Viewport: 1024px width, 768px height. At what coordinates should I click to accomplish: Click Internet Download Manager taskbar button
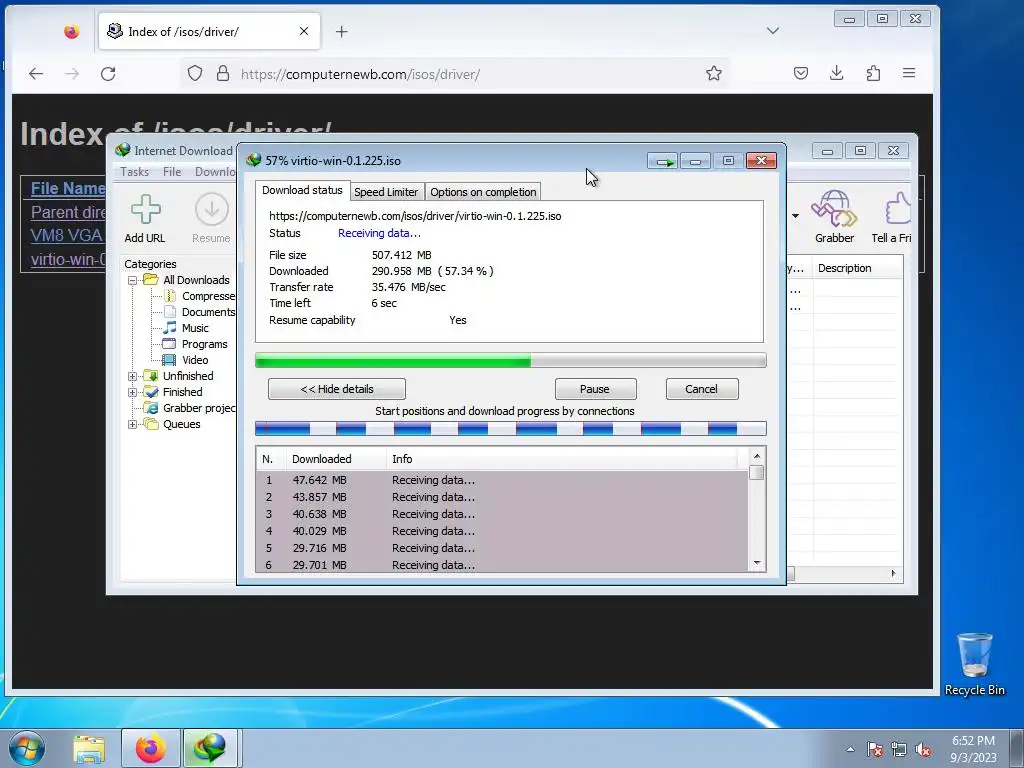(x=210, y=748)
